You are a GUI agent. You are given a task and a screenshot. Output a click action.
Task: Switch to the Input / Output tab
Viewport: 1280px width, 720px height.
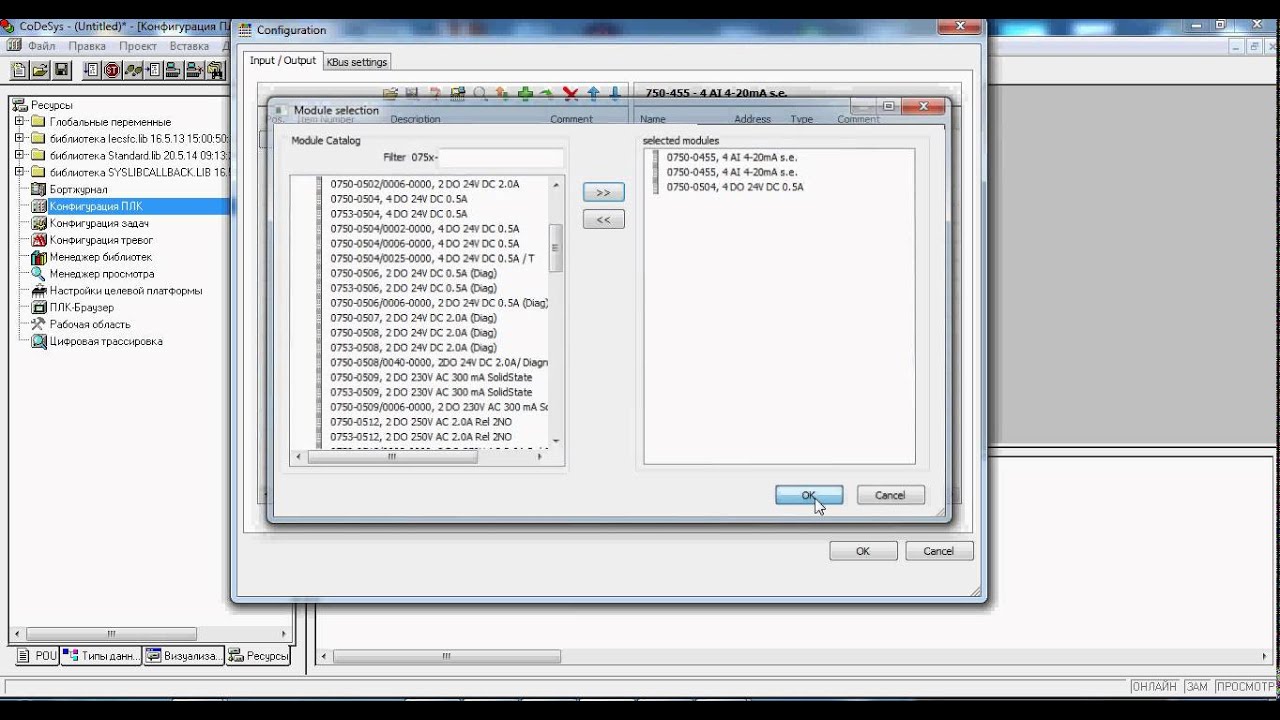coord(283,61)
